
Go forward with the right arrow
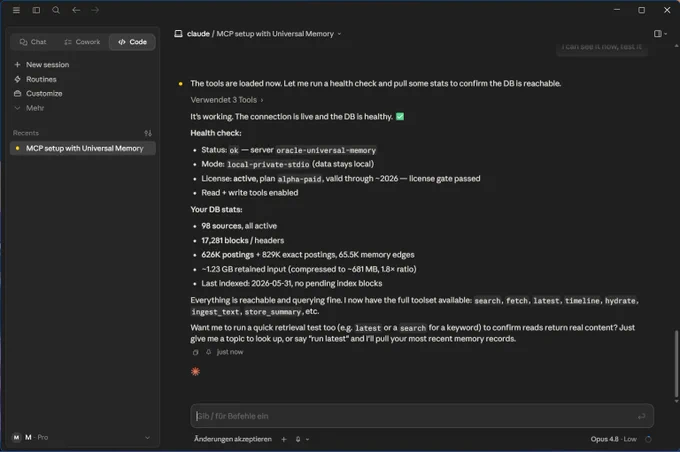[x=95, y=10]
